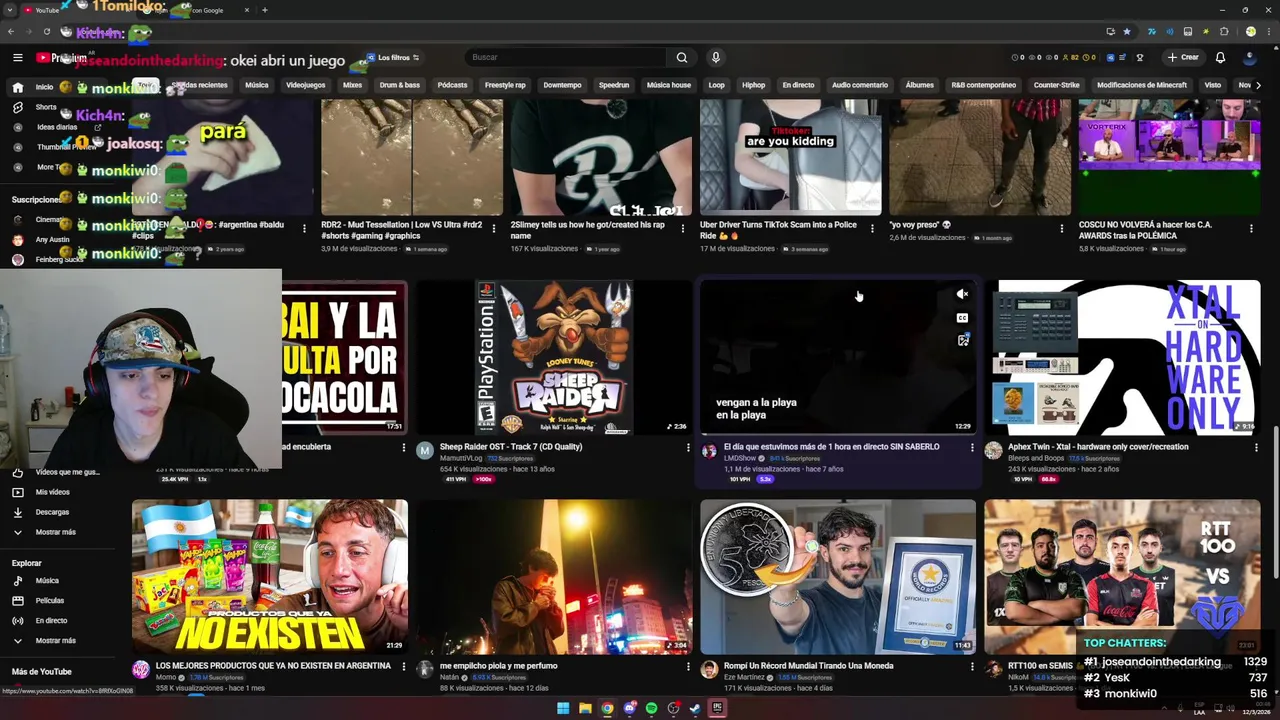Open the No Existen en Argentina thumbnail
Screen dimensions: 1280x720
click(x=270, y=577)
